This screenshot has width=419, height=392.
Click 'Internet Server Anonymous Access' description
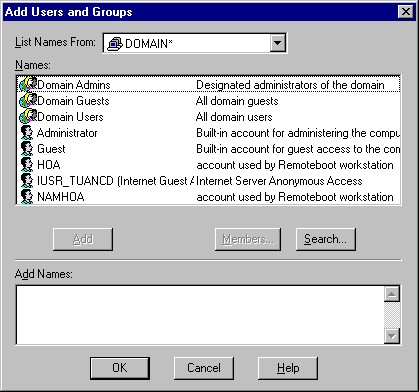tap(279, 181)
